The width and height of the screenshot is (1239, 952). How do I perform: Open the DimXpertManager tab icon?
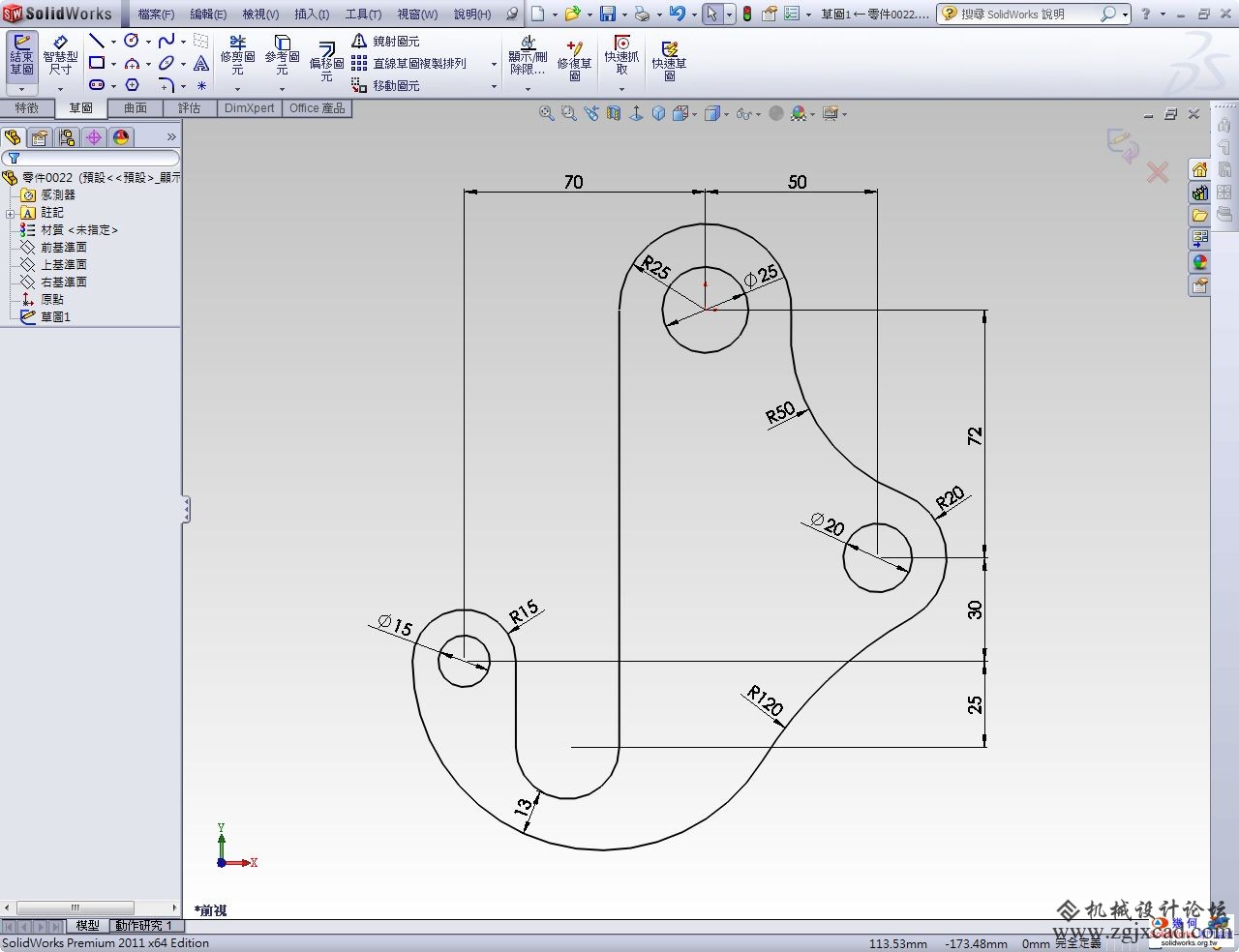(x=94, y=137)
